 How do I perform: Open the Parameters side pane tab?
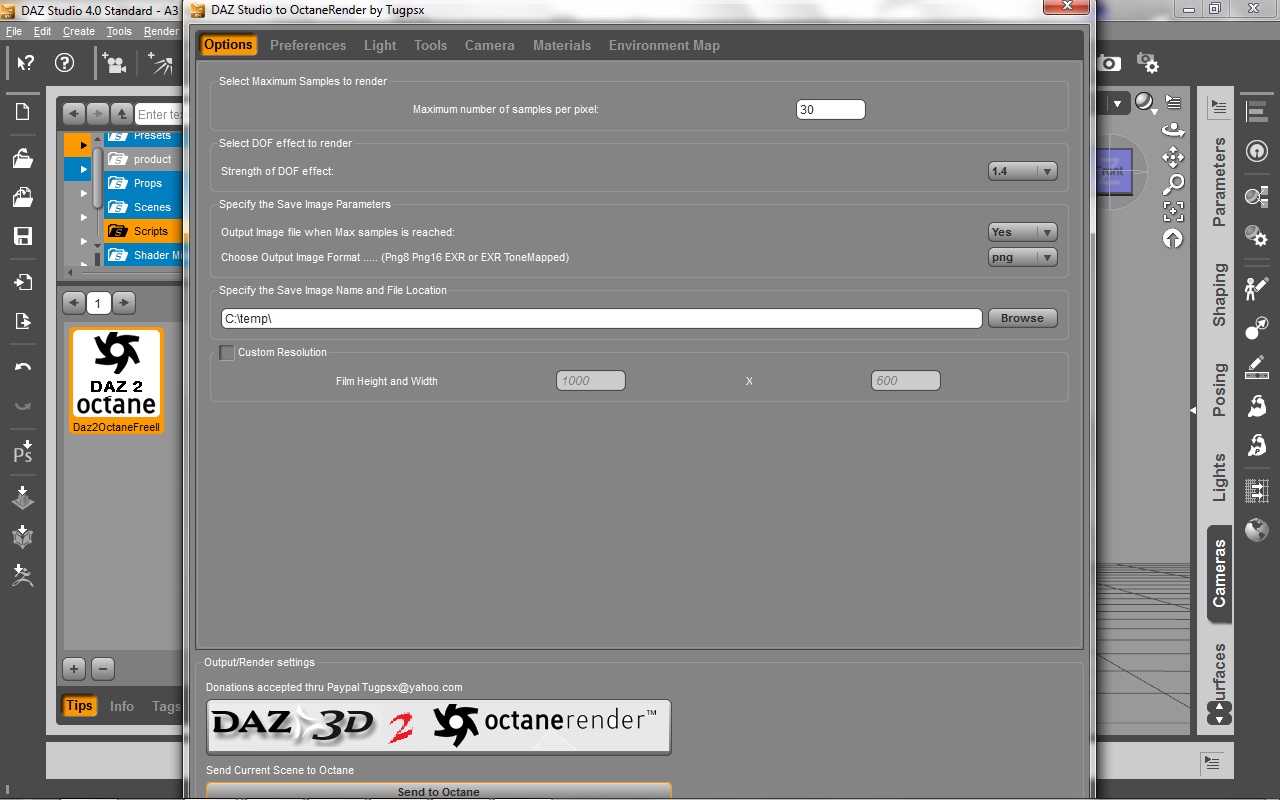tap(1219, 182)
